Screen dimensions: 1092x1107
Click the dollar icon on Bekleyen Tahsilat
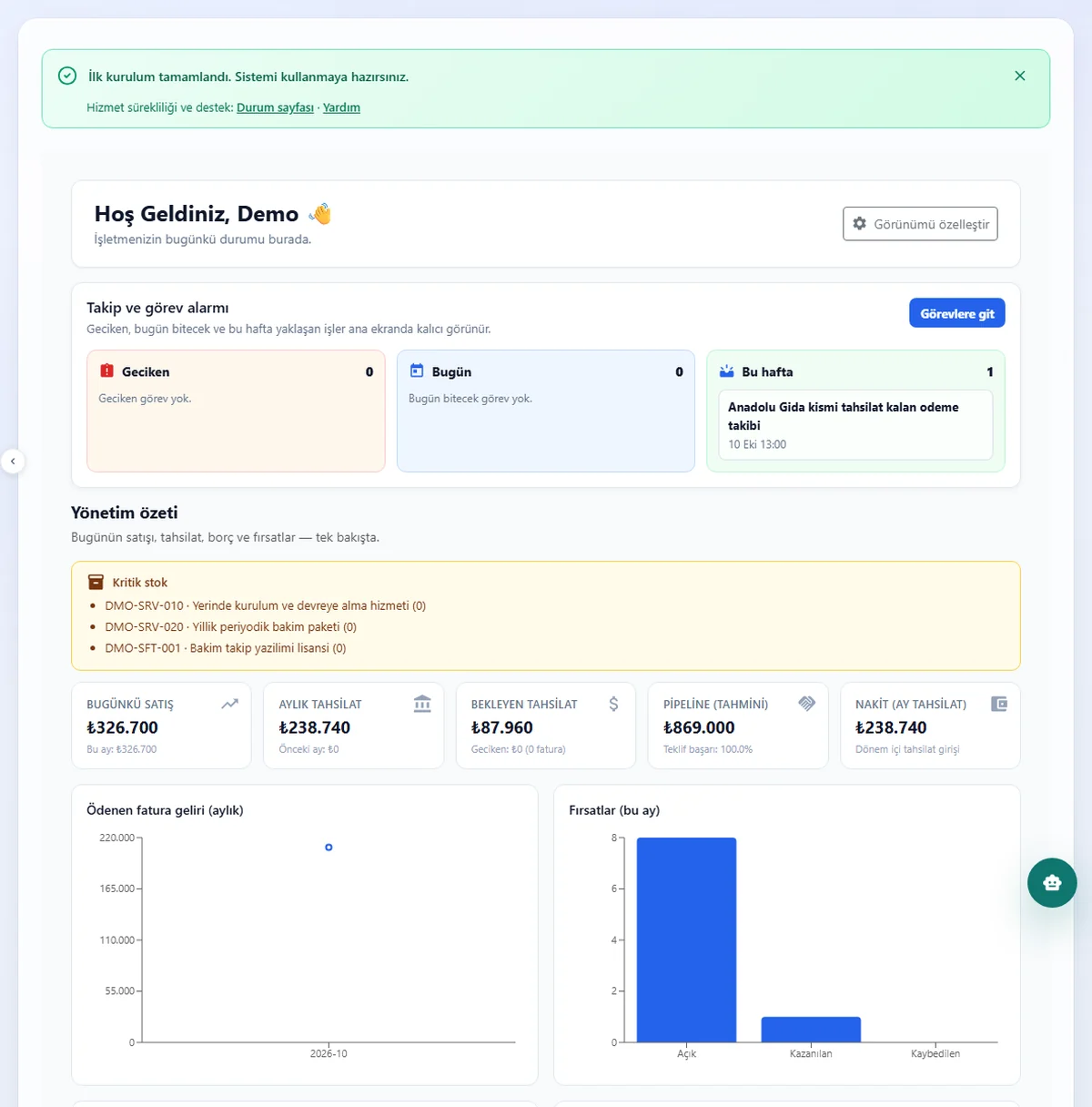(613, 704)
